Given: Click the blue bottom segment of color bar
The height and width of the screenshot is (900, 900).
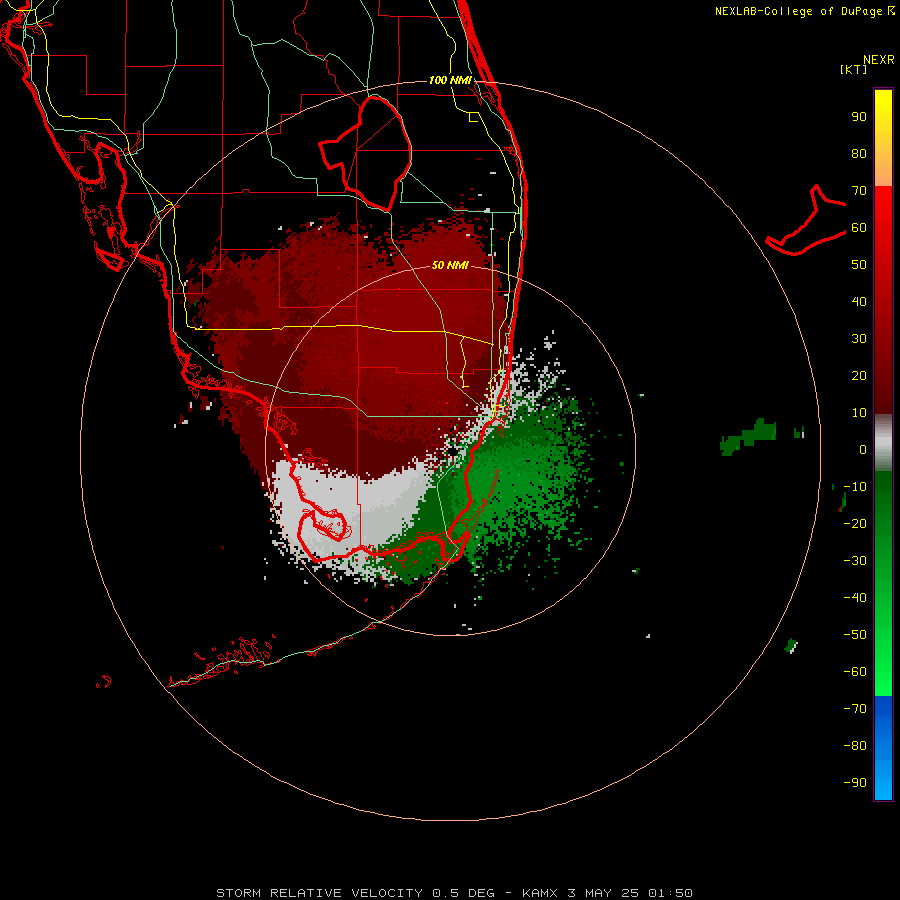Looking at the screenshot, I should [883, 748].
